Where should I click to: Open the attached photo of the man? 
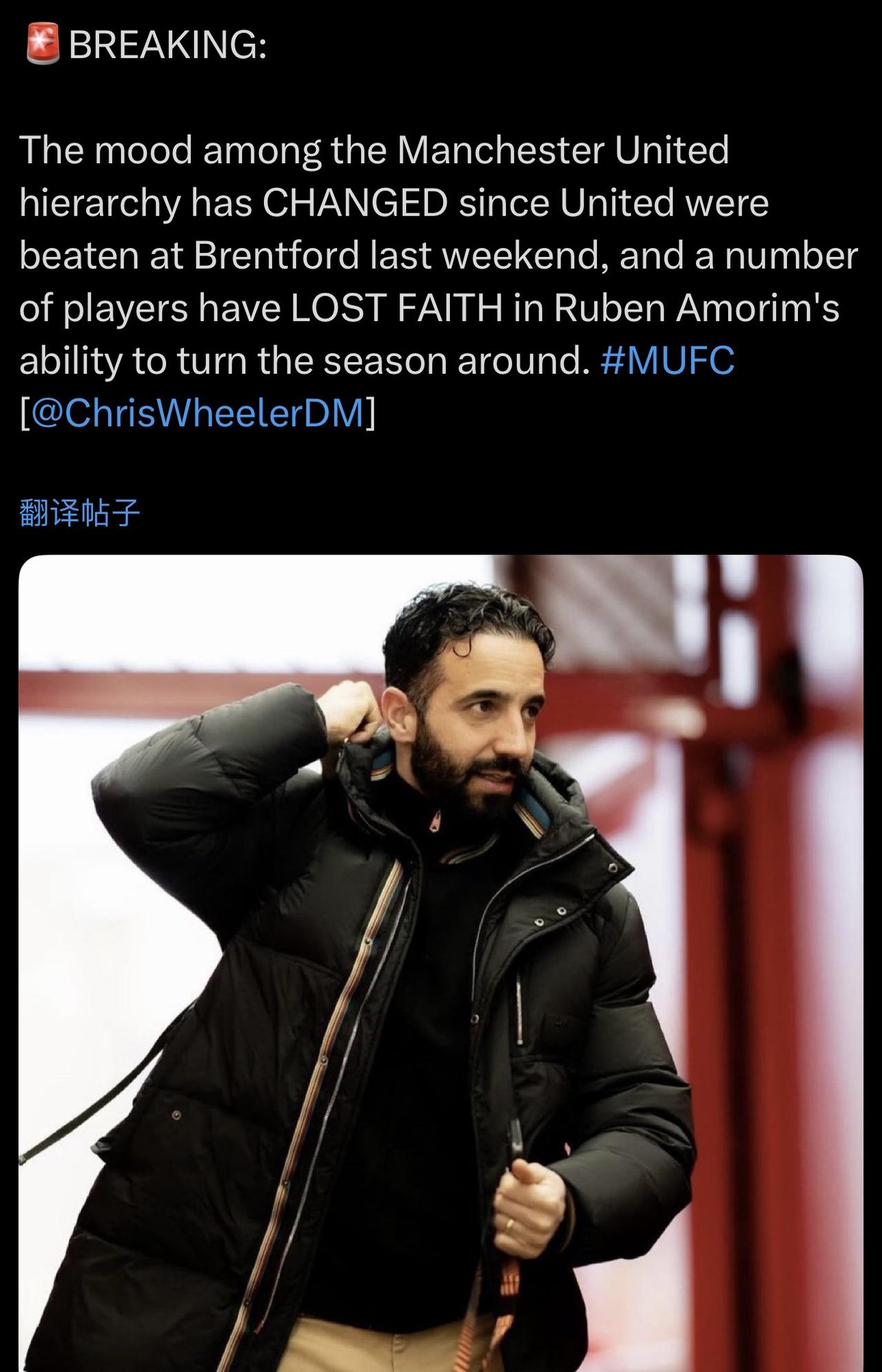pos(441,963)
